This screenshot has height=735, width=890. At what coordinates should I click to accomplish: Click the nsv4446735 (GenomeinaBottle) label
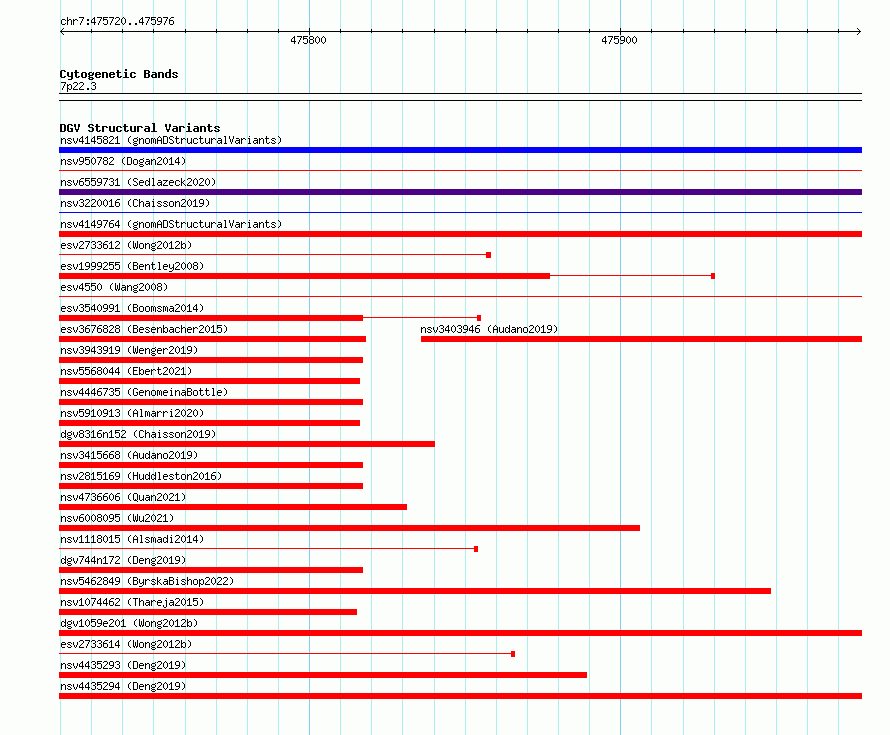144,392
